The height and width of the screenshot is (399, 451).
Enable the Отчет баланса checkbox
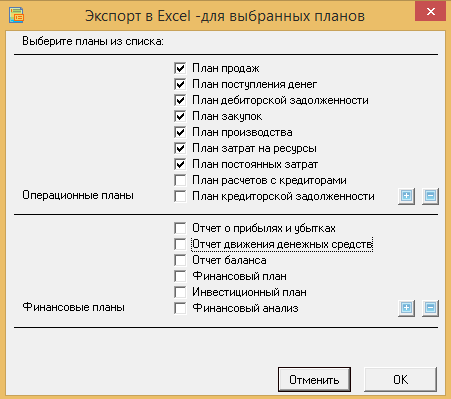coord(180,260)
